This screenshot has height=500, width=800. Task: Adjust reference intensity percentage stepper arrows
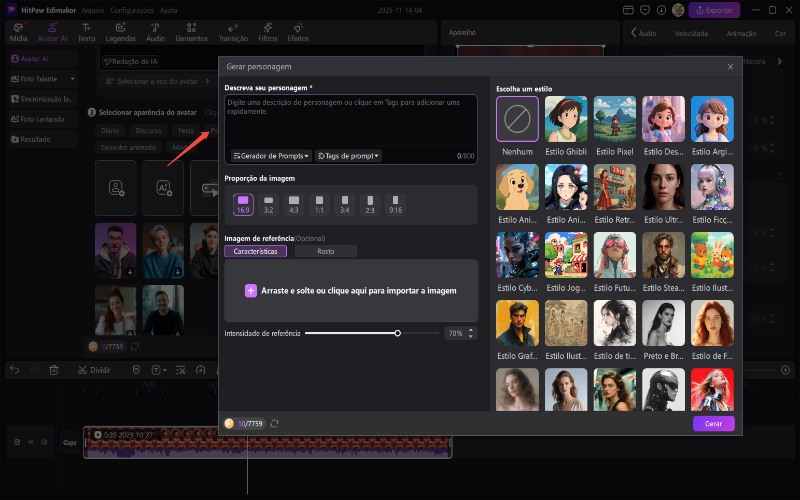tap(471, 333)
